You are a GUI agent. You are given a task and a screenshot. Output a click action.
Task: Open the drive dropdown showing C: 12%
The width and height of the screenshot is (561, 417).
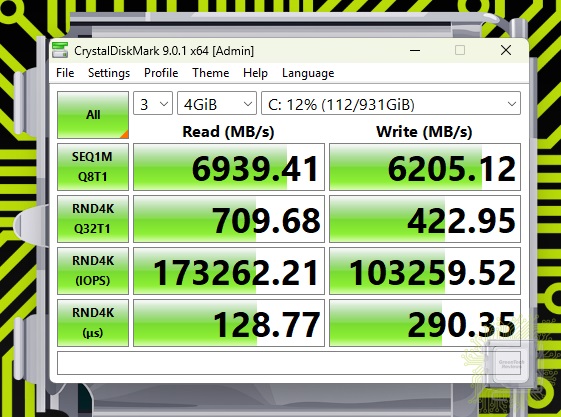tap(391, 103)
